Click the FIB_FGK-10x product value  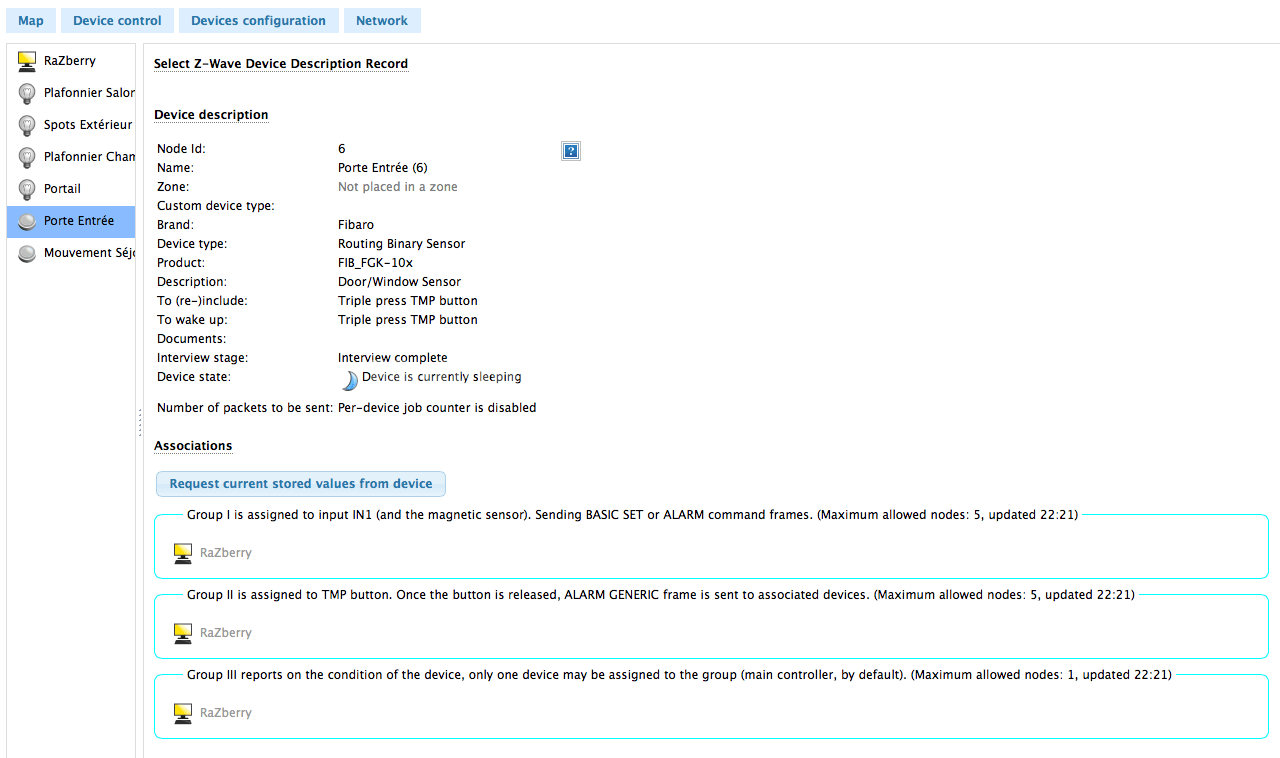375,263
